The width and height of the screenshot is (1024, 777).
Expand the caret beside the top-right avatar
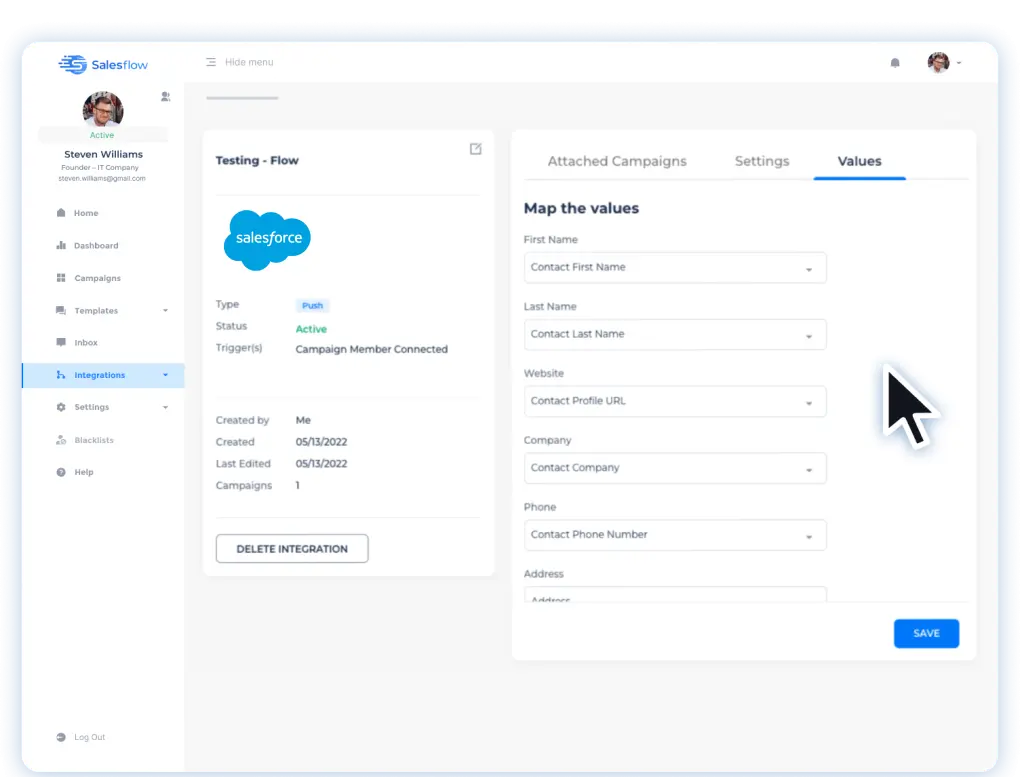[x=959, y=63]
